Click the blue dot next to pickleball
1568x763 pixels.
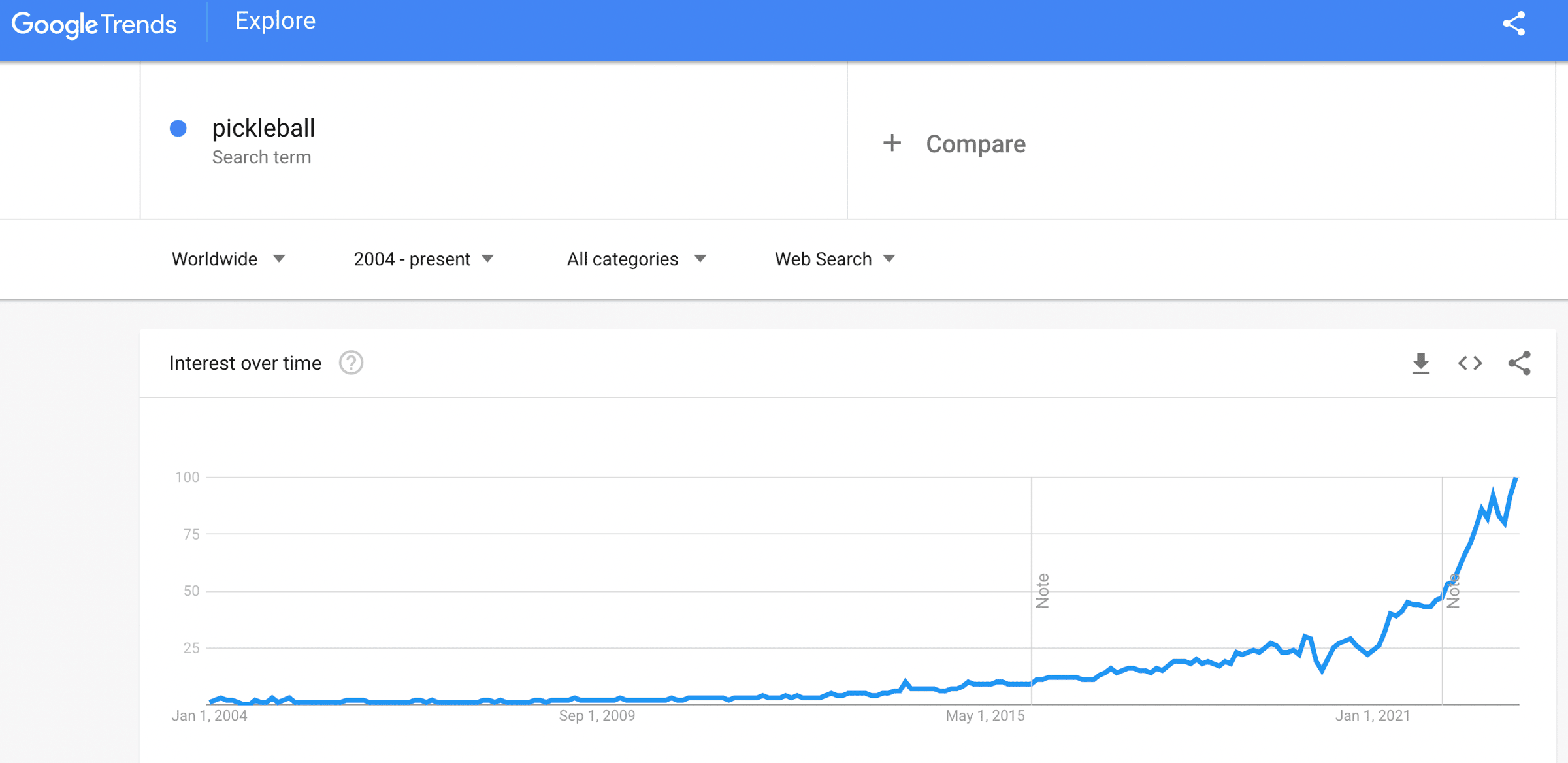178,128
